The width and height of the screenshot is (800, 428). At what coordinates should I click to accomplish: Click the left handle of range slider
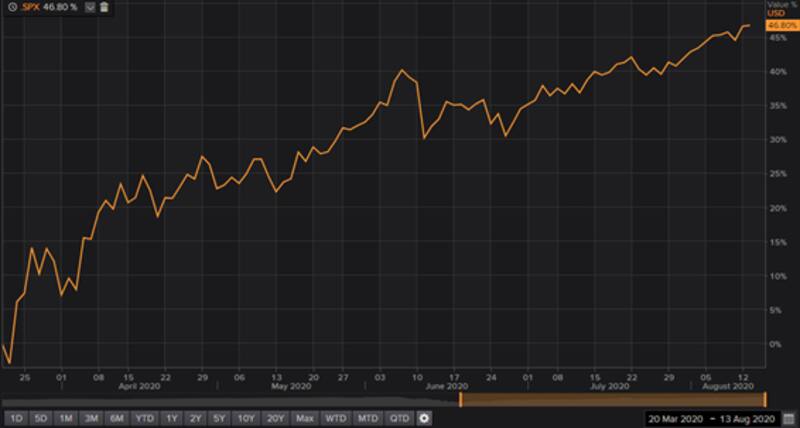tap(460, 399)
